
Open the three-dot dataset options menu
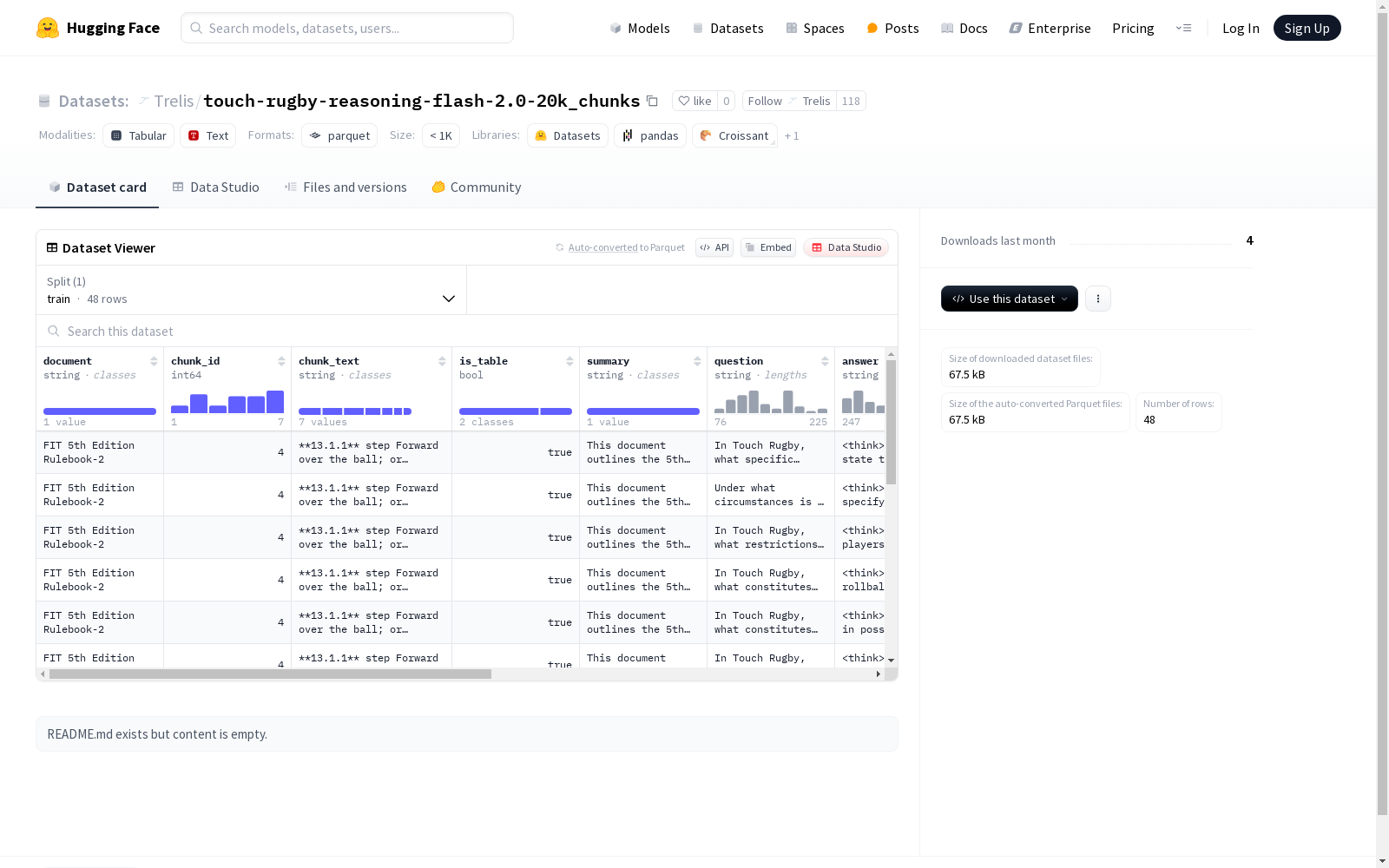1098,299
